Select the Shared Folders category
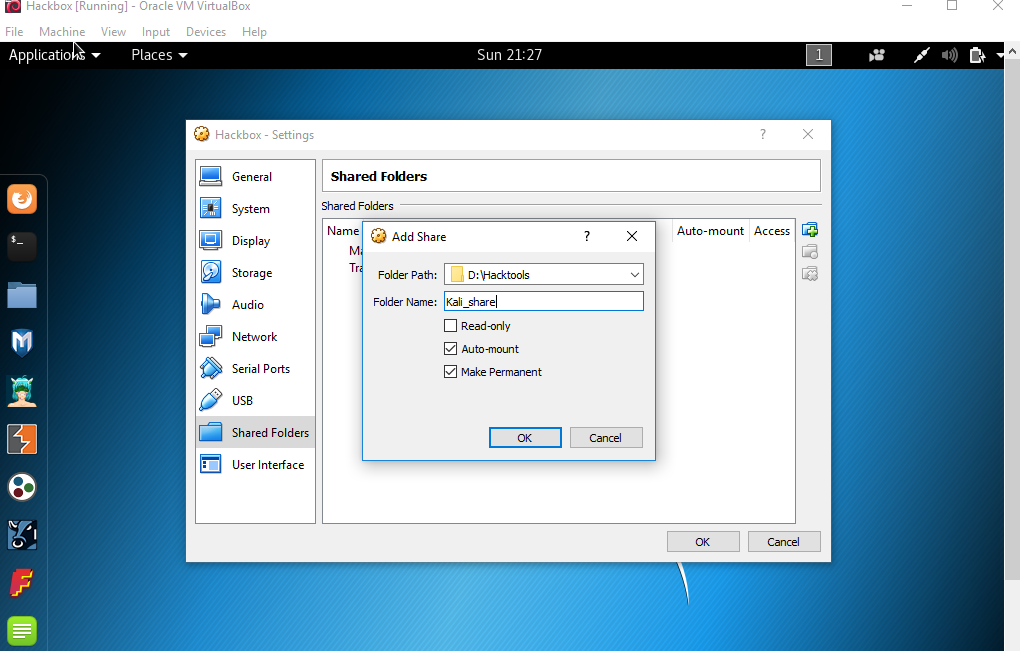1020x651 pixels. pyautogui.click(x=255, y=432)
